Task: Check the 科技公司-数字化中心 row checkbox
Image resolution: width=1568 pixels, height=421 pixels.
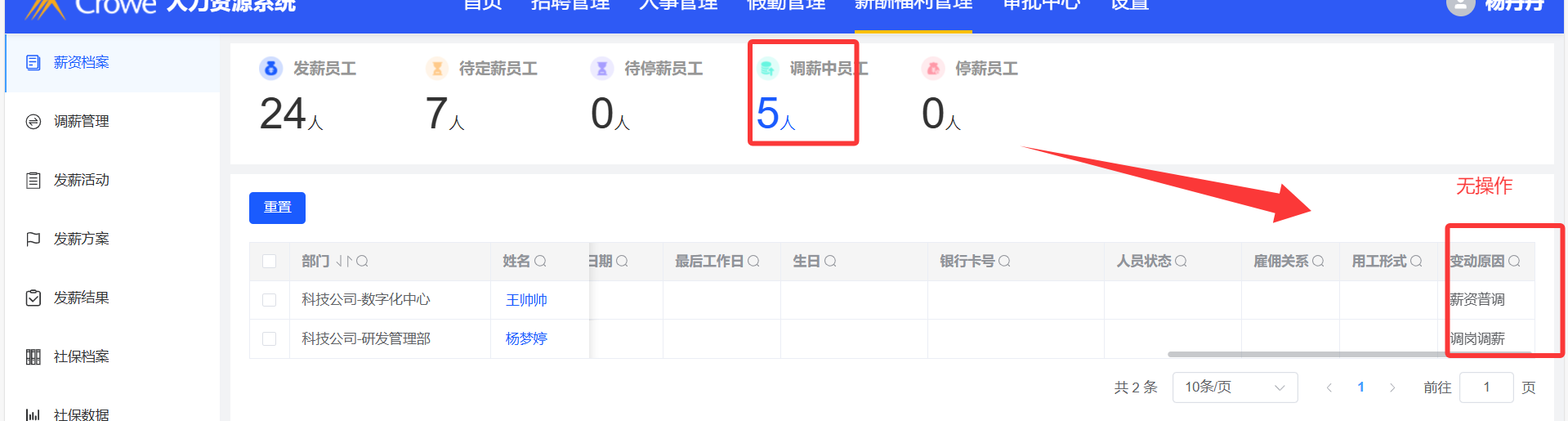Action: click(269, 300)
